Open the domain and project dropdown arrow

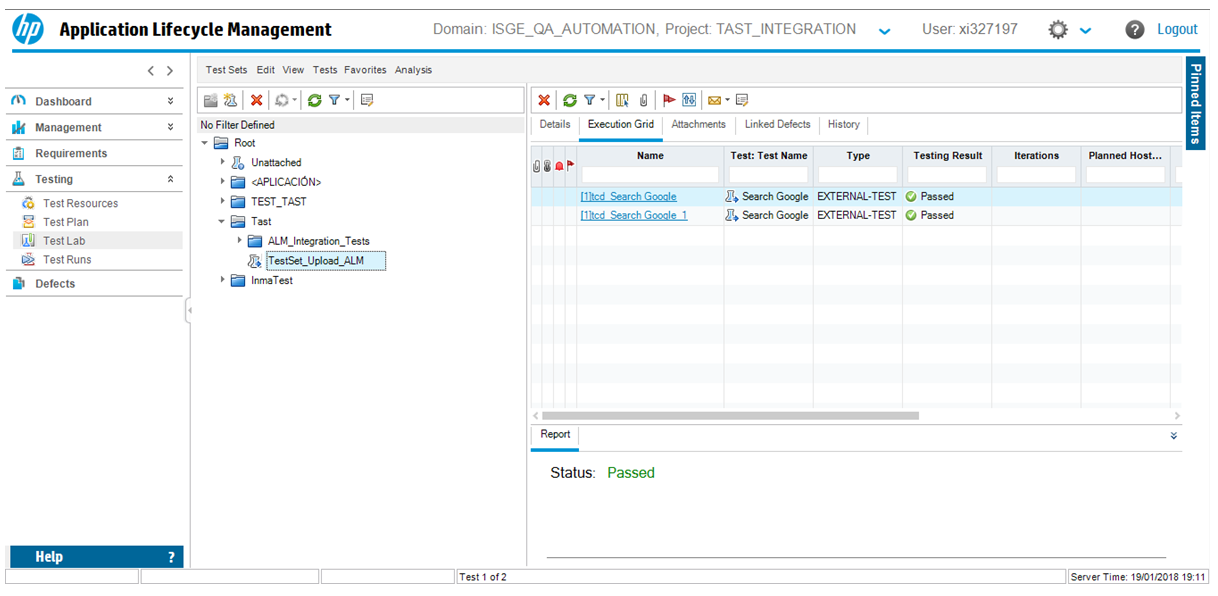884,31
